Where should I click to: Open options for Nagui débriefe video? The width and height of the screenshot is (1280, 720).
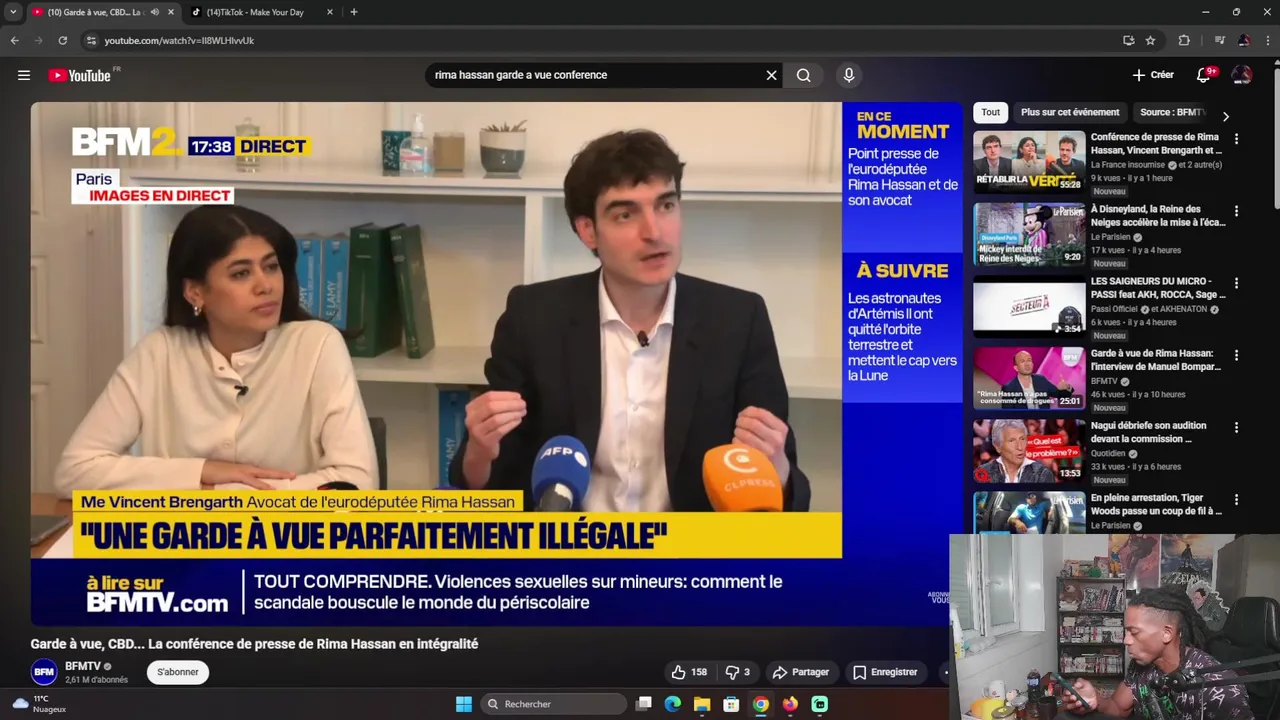1236,427
